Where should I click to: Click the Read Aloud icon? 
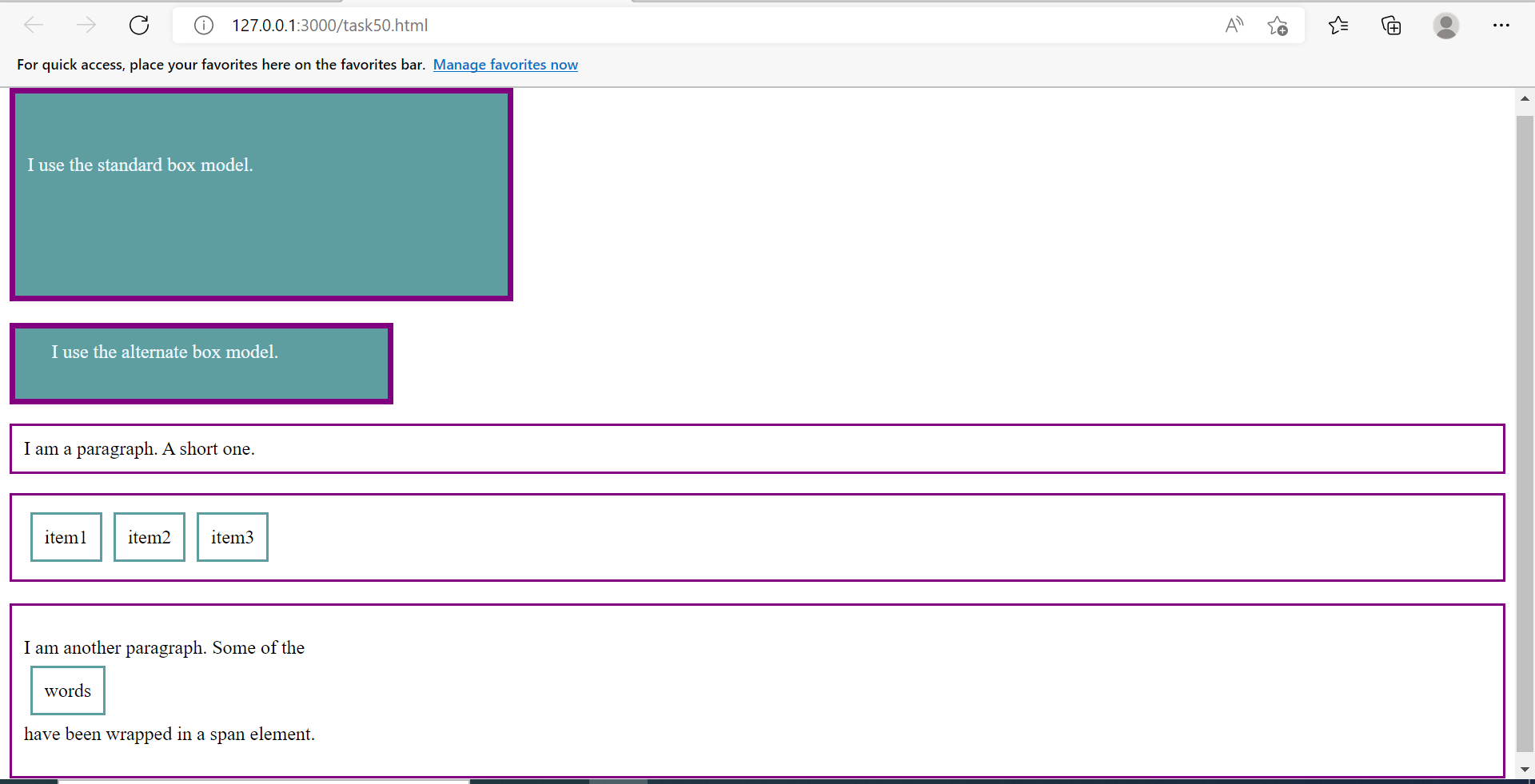pos(1234,25)
